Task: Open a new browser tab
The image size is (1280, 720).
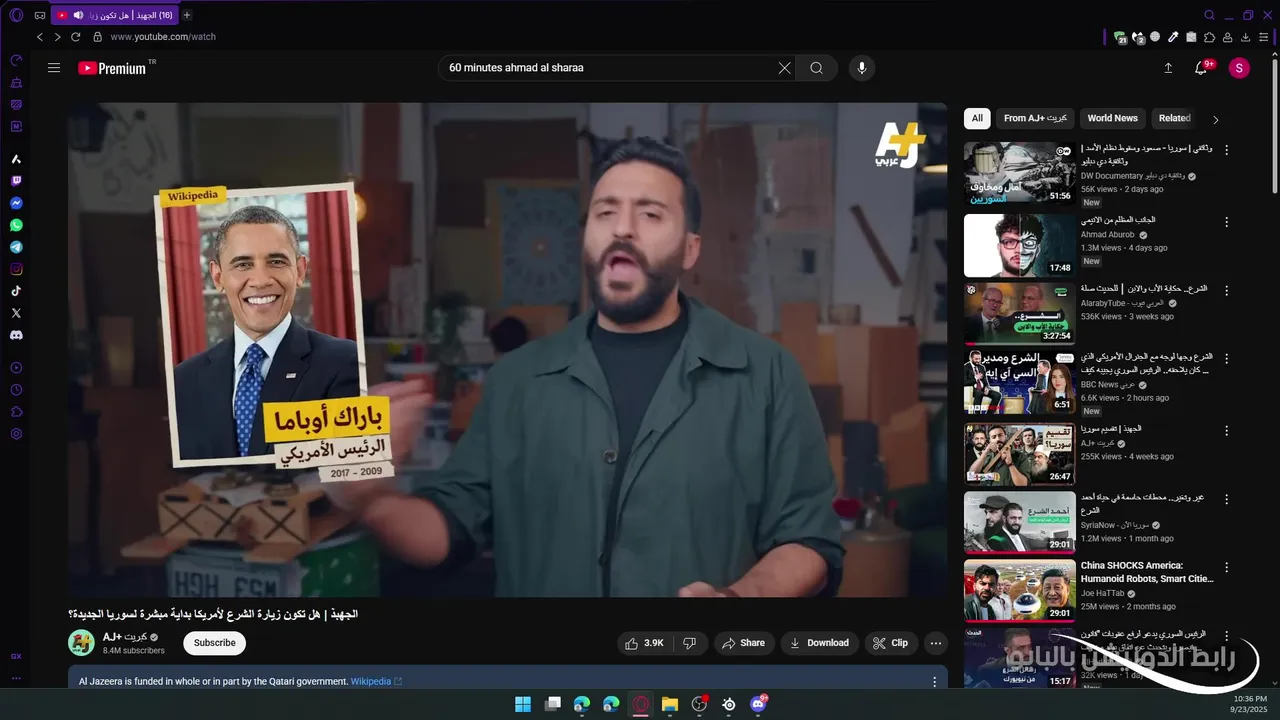Action: click(x=187, y=15)
